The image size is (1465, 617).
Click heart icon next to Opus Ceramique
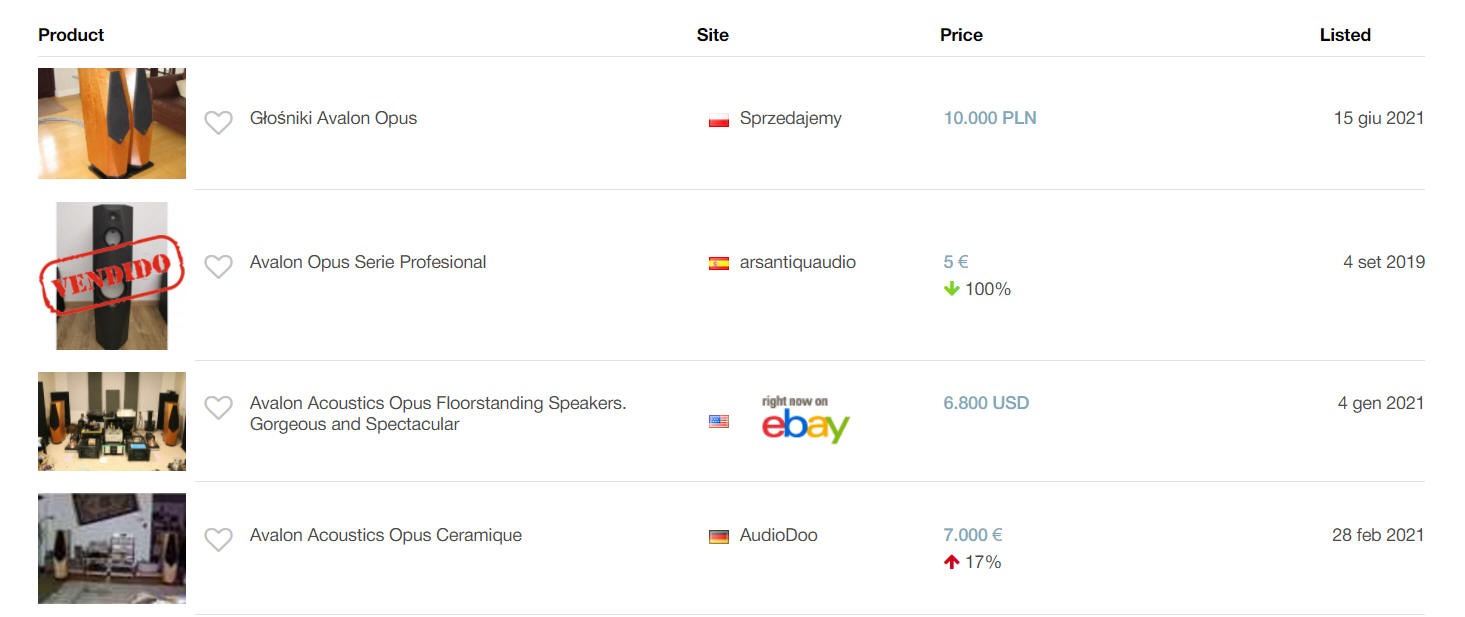pos(218,539)
